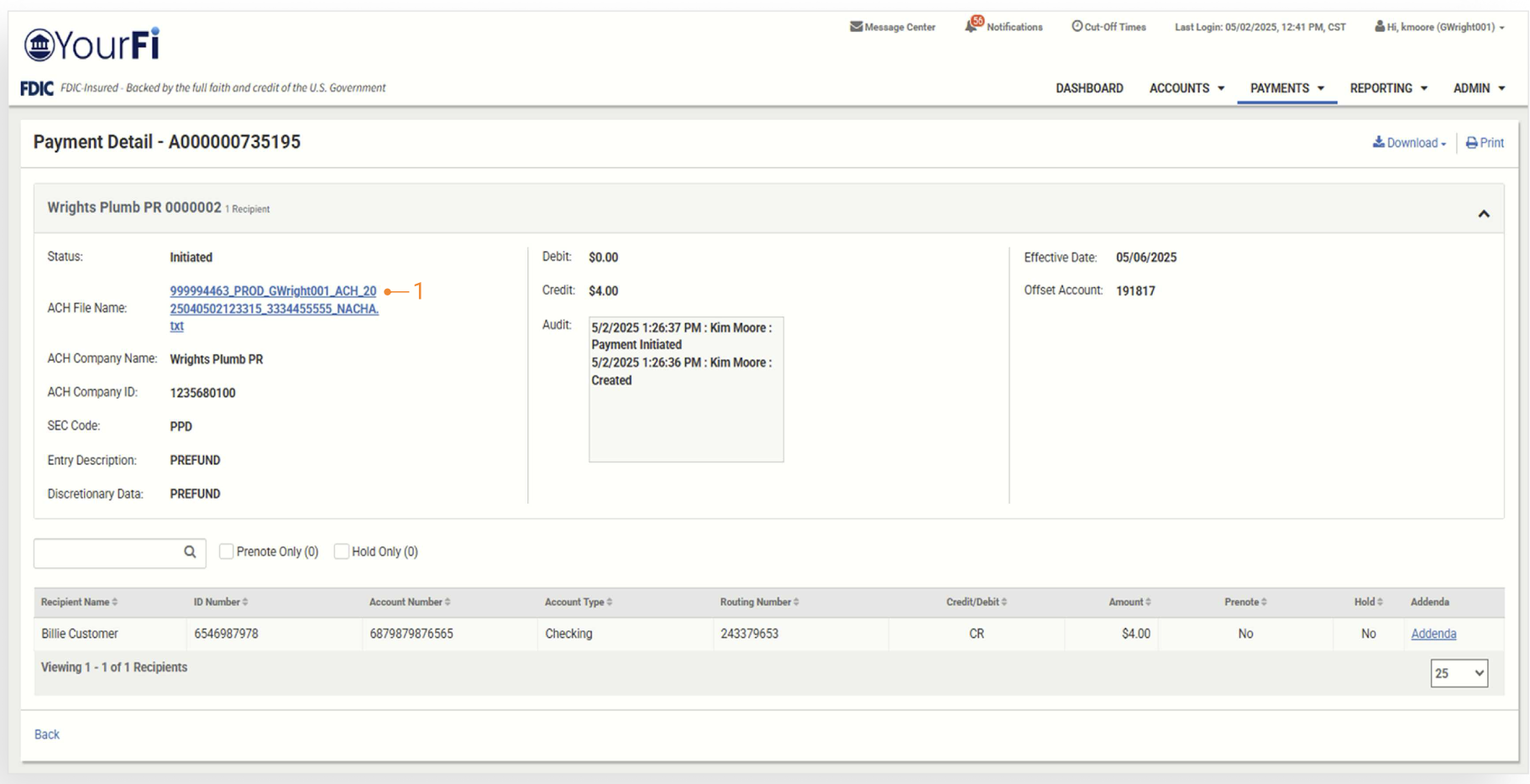Click the user profile icon for kmoore
This screenshot has width=1530, height=784.
(1379, 27)
